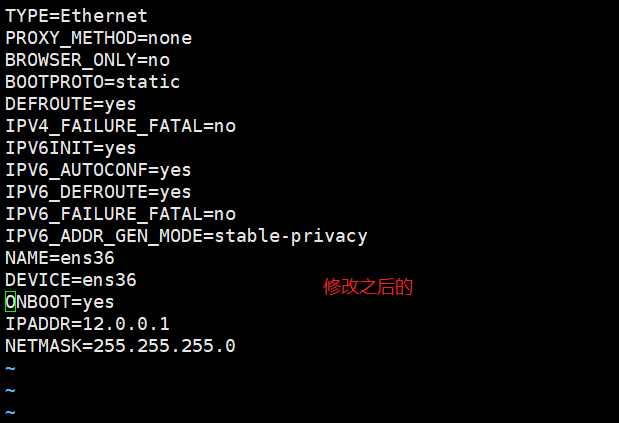Click the BOOTPROTO=static line
This screenshot has height=423, width=619.
(92, 82)
